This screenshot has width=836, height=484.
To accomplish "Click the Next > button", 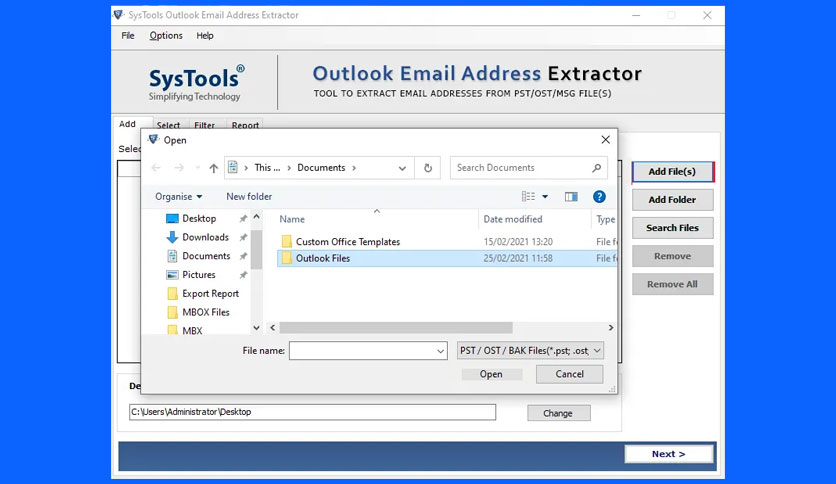I will coord(669,454).
